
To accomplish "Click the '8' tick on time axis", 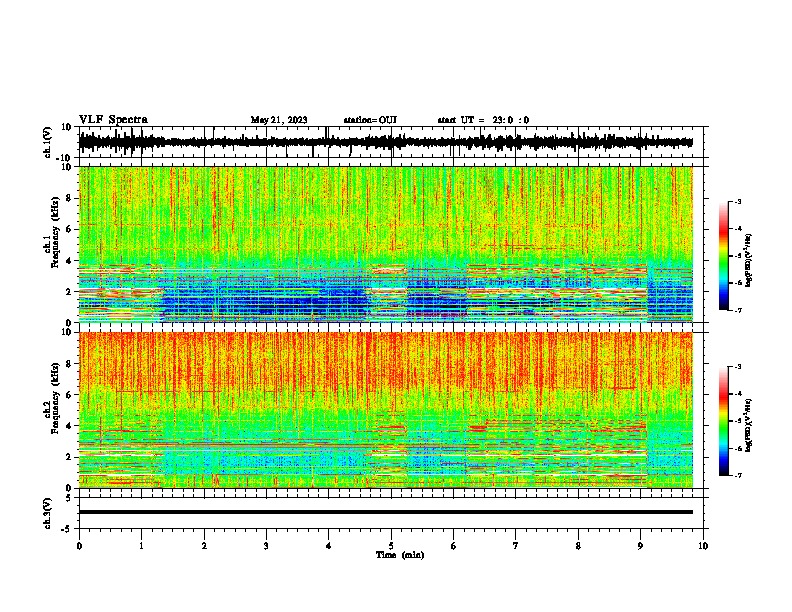I will (578, 546).
